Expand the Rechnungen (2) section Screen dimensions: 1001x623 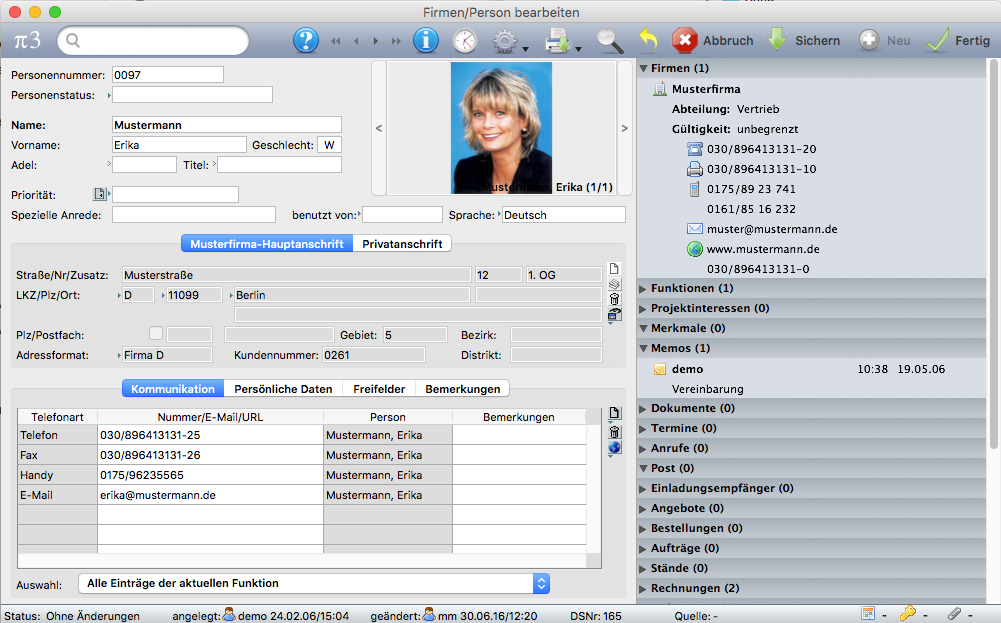pos(644,589)
